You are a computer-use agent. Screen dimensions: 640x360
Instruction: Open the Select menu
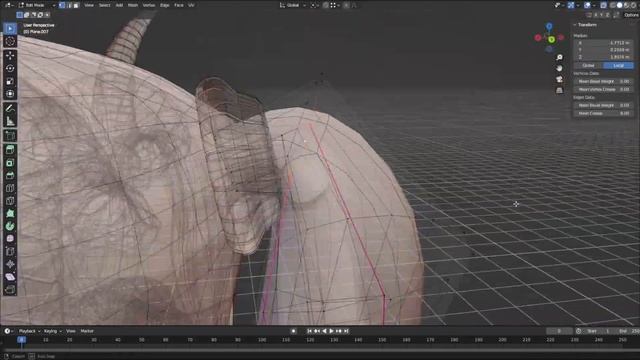click(x=104, y=5)
